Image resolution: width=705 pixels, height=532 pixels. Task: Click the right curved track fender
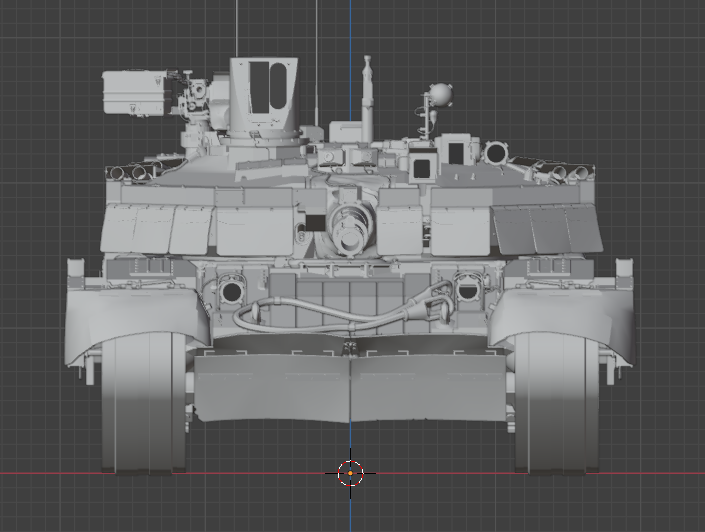[565, 322]
